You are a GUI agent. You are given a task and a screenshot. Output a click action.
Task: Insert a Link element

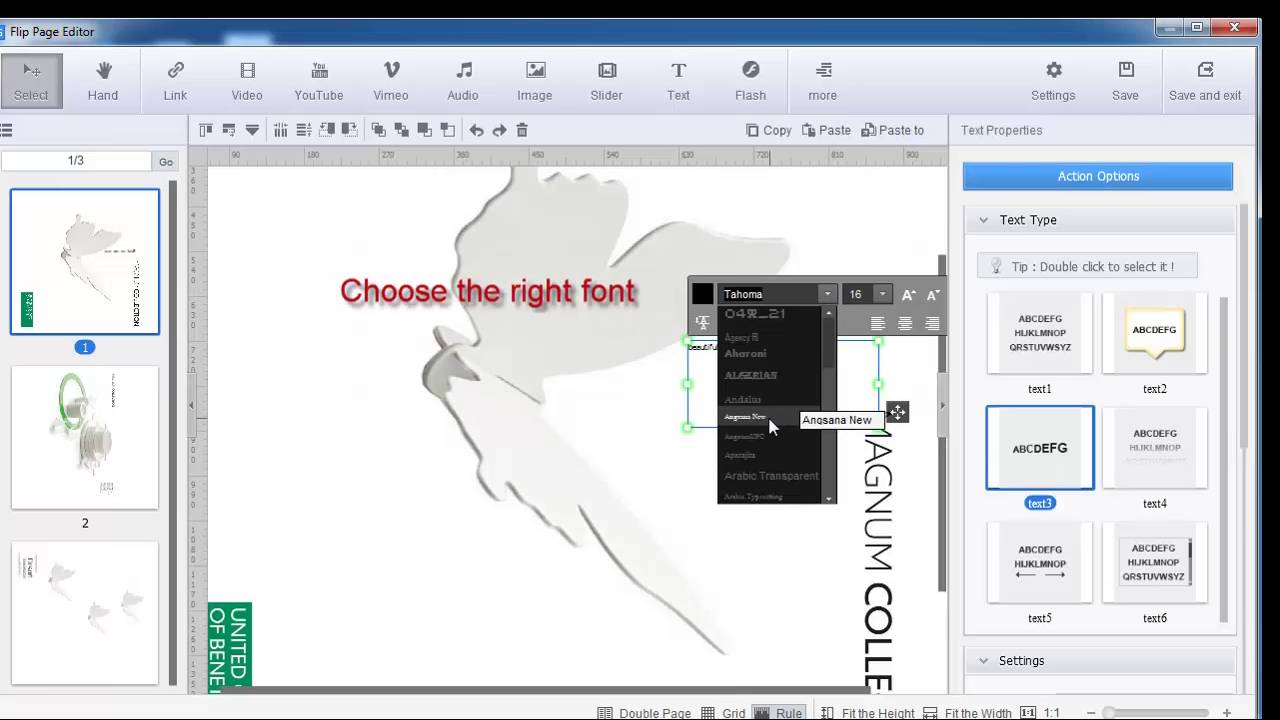click(175, 81)
